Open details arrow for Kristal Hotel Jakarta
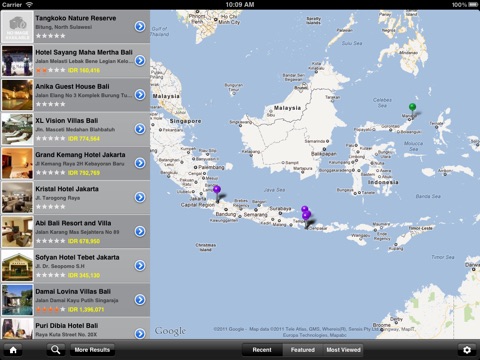480x360 pixels. coord(140,197)
